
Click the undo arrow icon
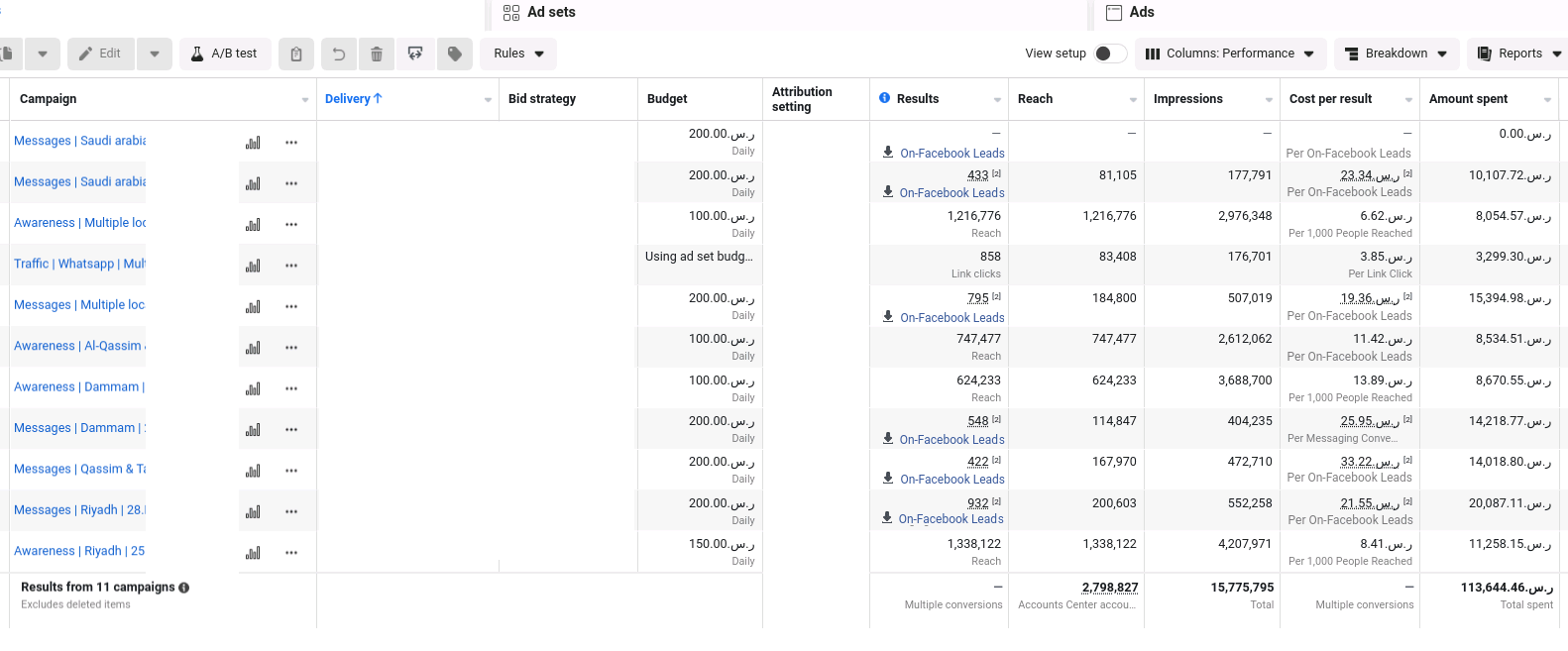[x=338, y=54]
